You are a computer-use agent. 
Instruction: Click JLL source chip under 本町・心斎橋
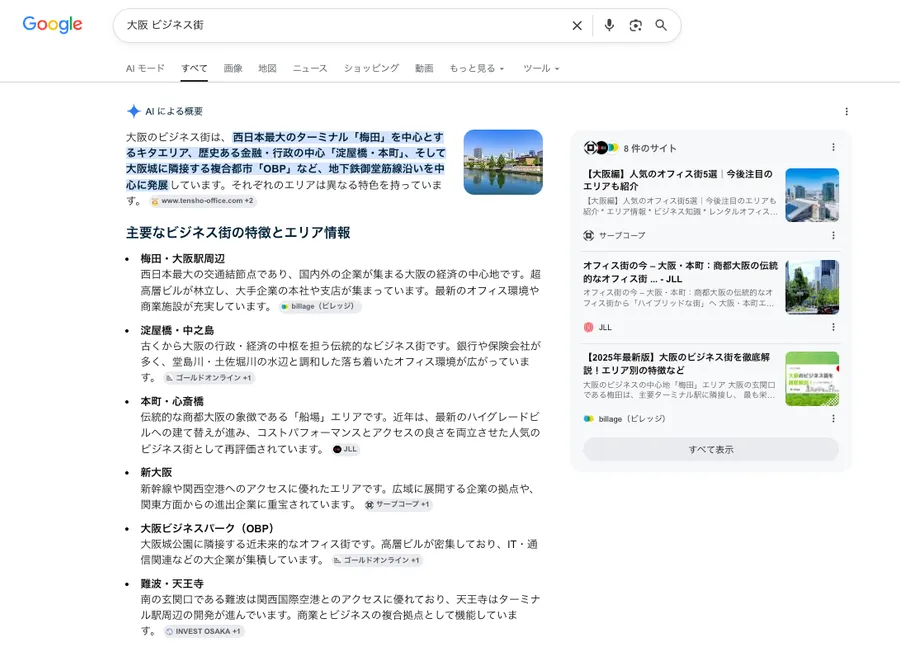pos(346,449)
